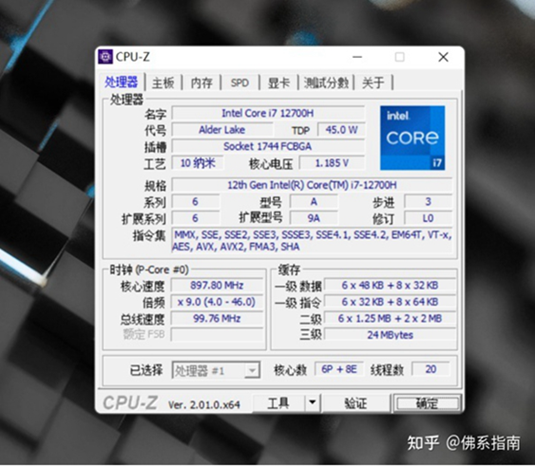The width and height of the screenshot is (535, 466).
Task: Click the CPU-Z app icon in title bar
Action: [x=105, y=57]
